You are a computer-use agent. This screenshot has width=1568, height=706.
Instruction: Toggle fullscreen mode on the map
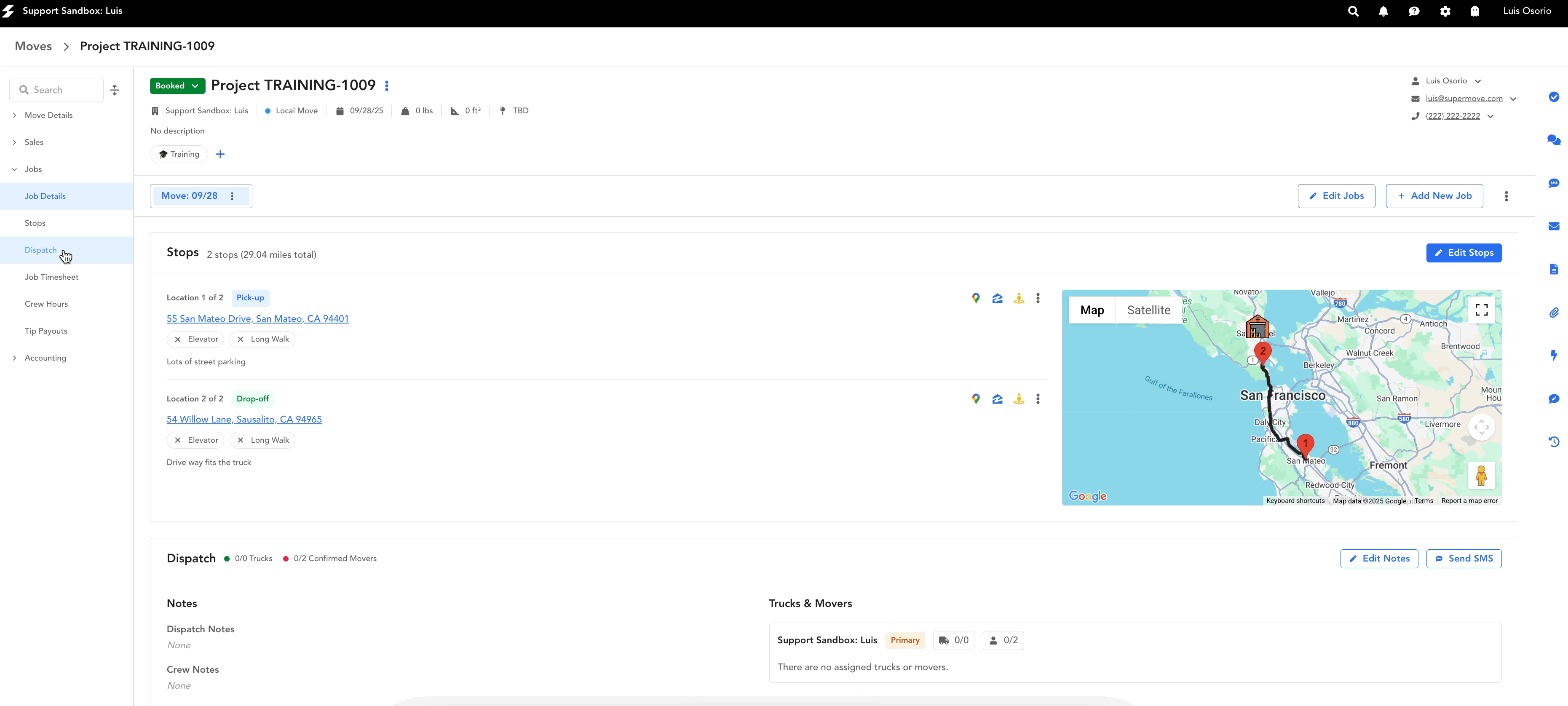click(x=1482, y=310)
